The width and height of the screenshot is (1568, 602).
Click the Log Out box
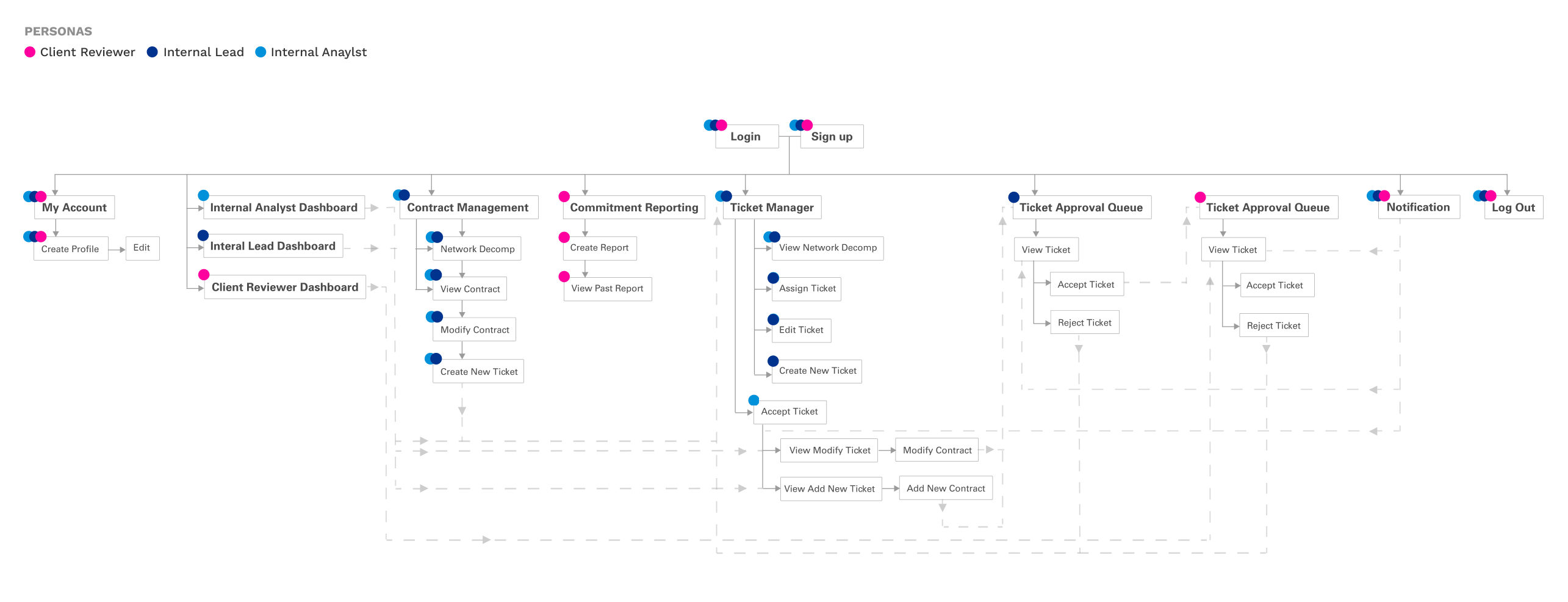coord(1514,207)
